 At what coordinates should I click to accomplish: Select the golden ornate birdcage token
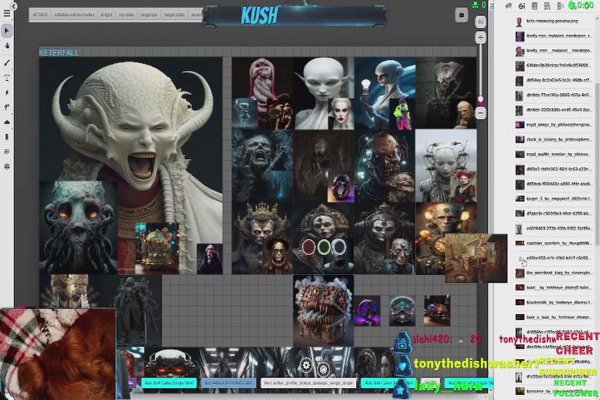tap(158, 246)
